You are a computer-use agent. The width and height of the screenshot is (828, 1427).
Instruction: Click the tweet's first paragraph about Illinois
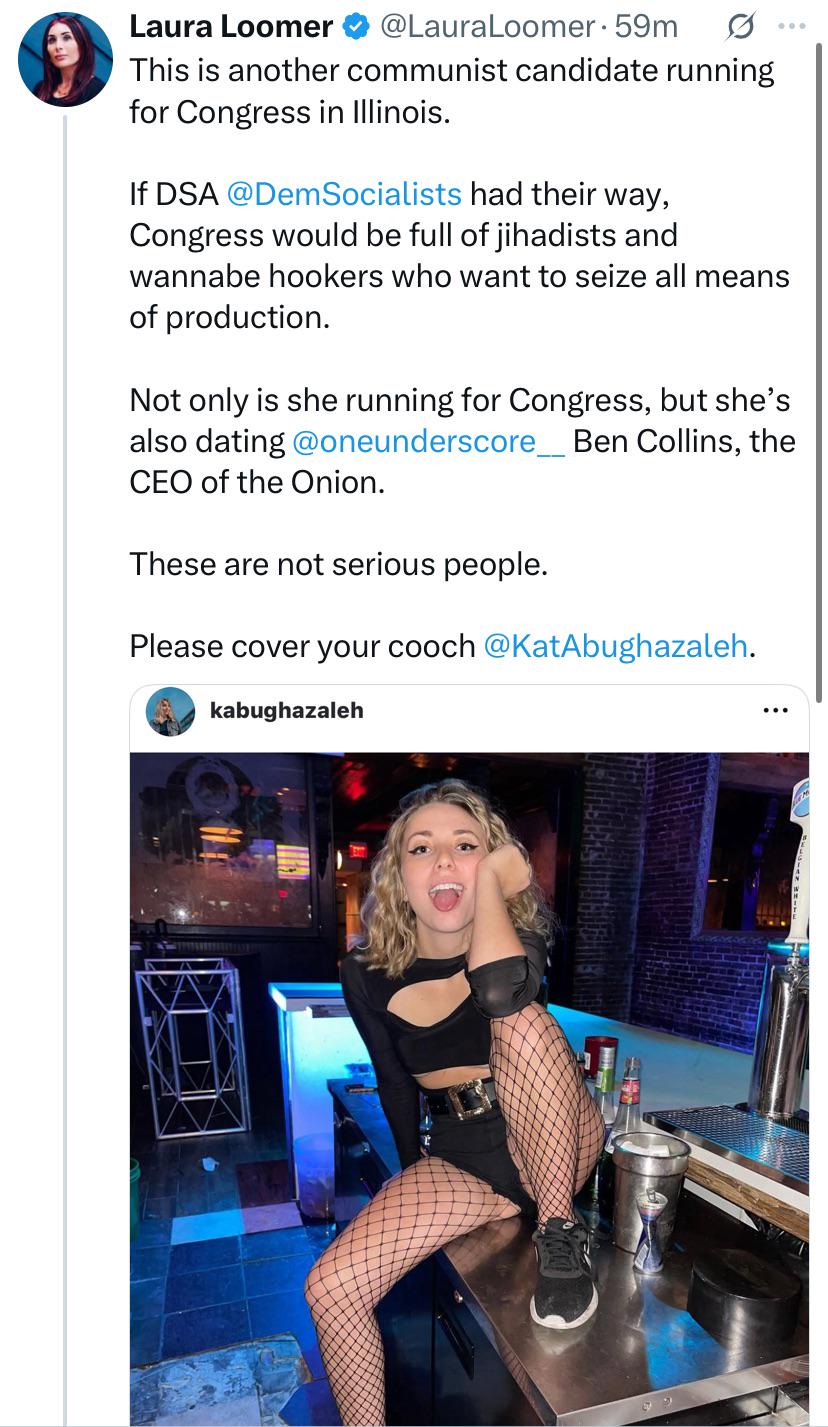(x=451, y=91)
